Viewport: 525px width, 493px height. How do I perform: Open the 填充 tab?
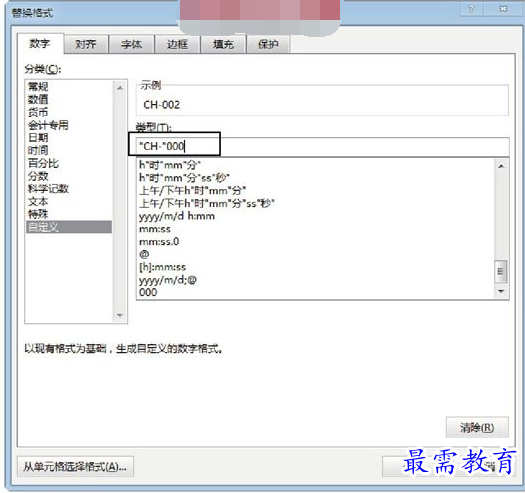coord(223,44)
